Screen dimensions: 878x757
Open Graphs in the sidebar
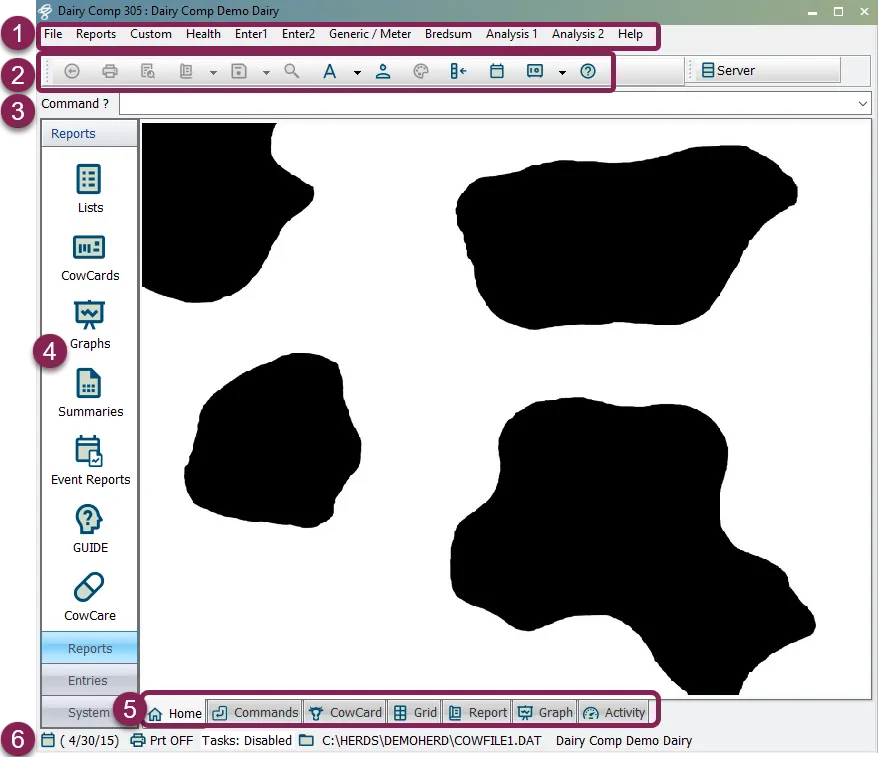click(x=90, y=326)
